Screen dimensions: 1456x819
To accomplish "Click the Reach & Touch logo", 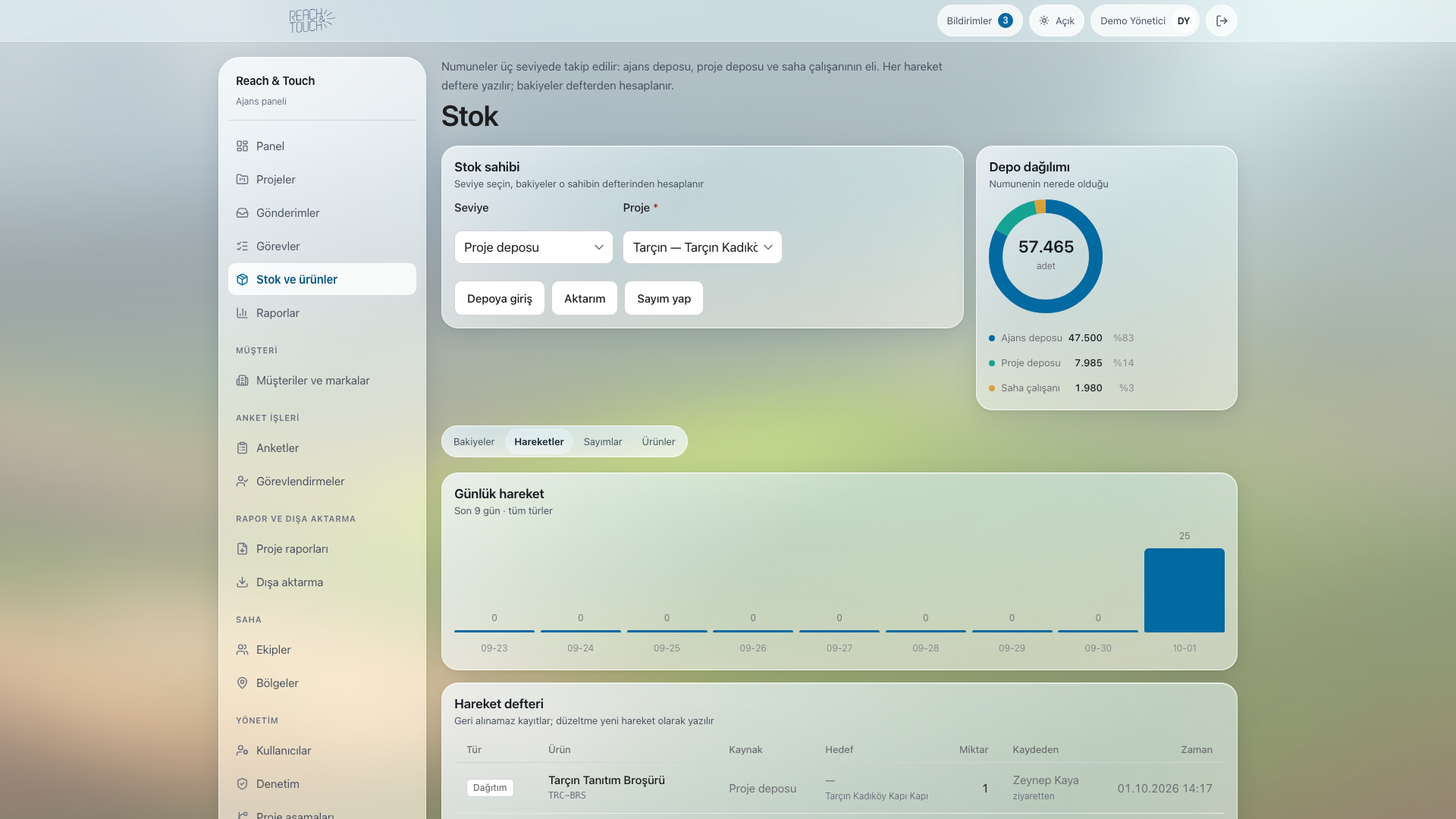I will pos(312,20).
